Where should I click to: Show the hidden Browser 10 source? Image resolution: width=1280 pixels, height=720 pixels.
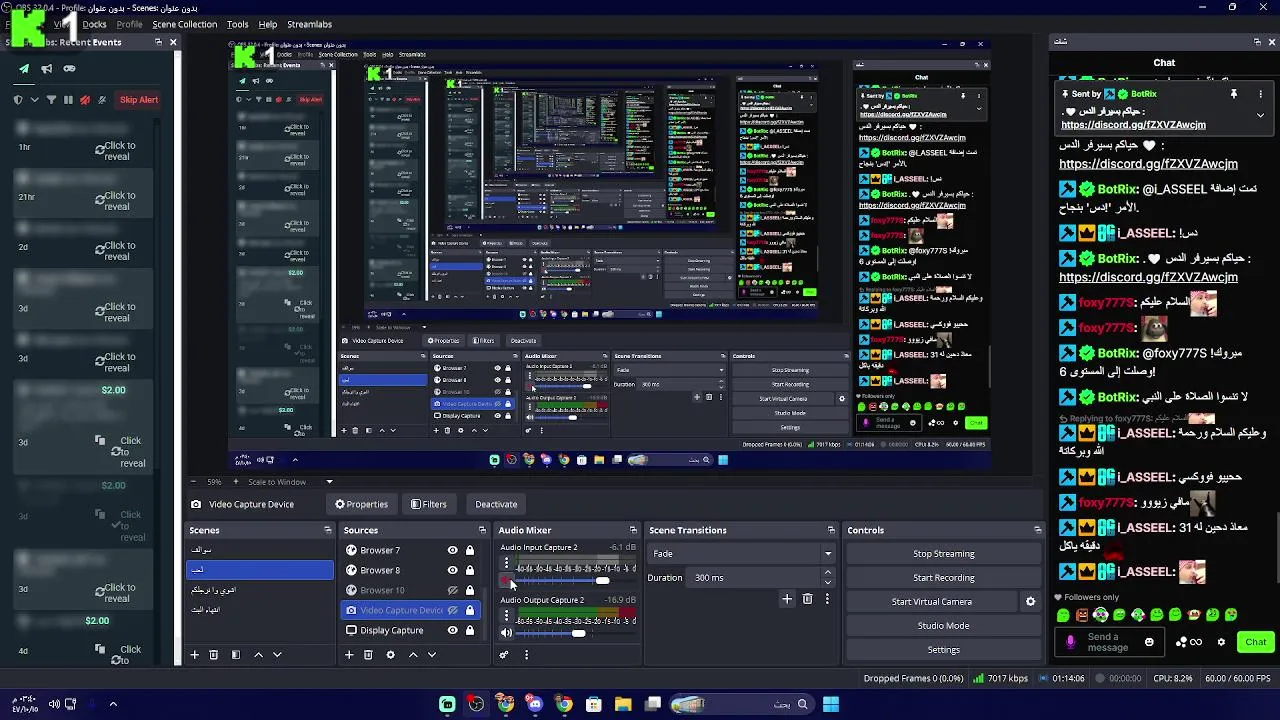[x=452, y=590]
